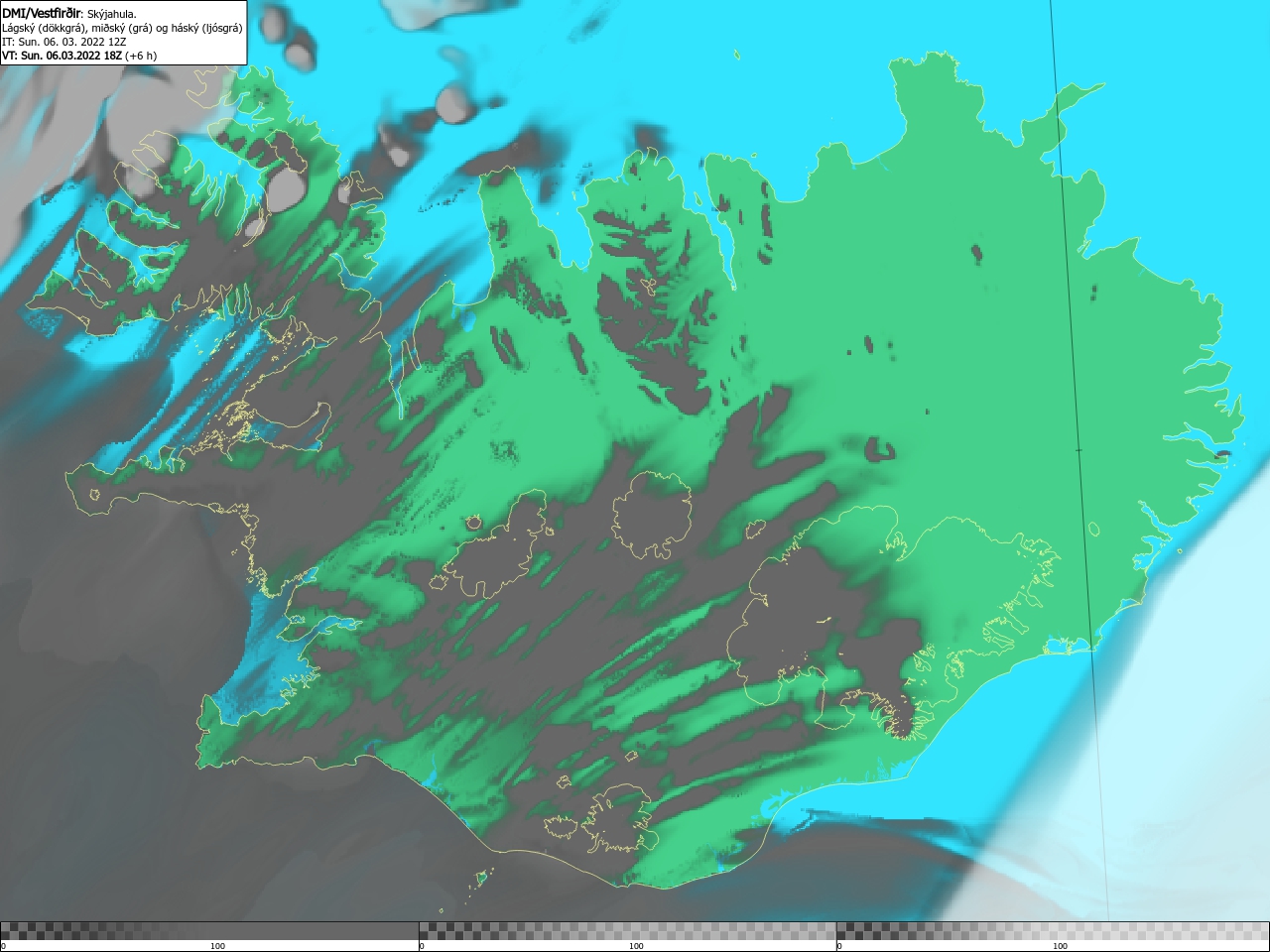Click the 'DMI/Vestfirðir: Skýjahula.' title text
The height and width of the screenshot is (952, 1270).
69,14
